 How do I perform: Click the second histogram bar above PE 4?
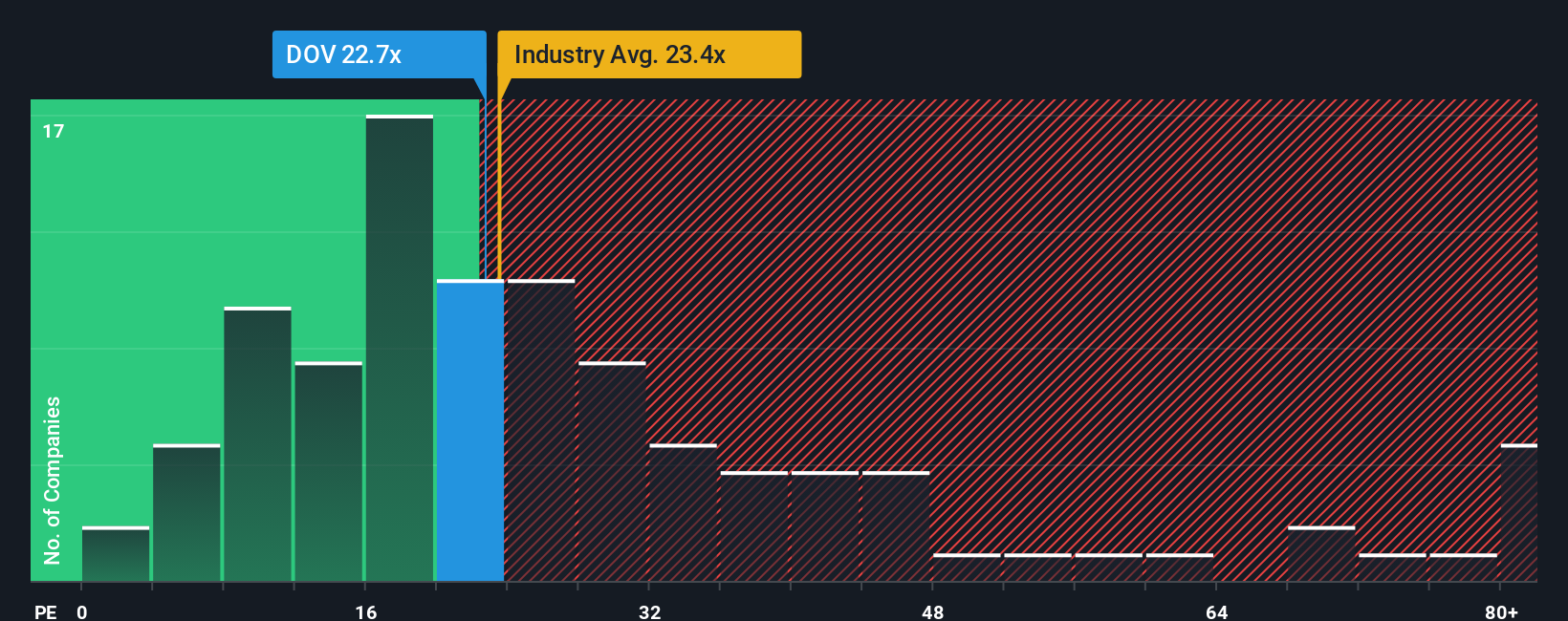(186, 512)
